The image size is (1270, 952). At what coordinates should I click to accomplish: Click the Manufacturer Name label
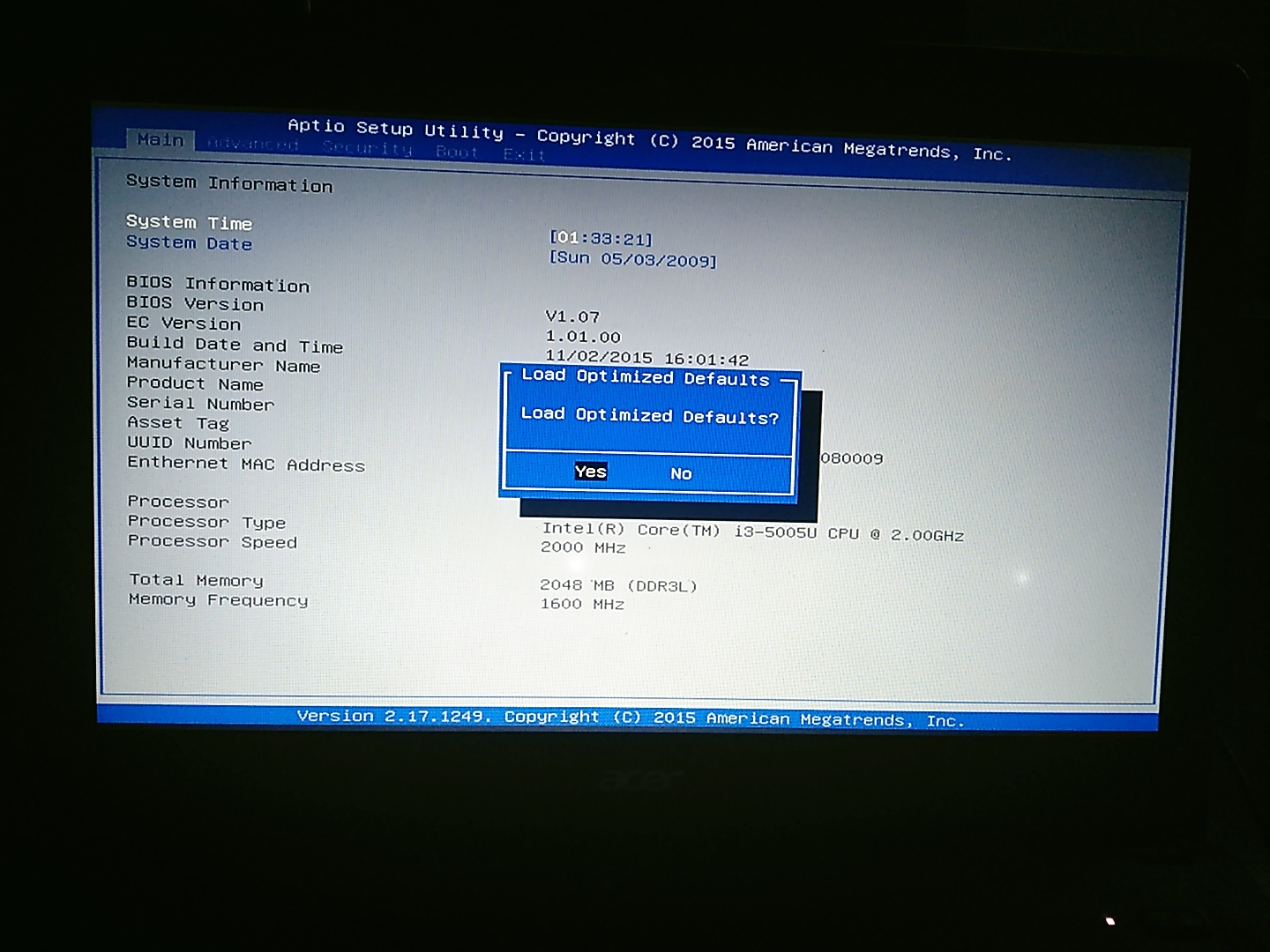click(x=223, y=364)
